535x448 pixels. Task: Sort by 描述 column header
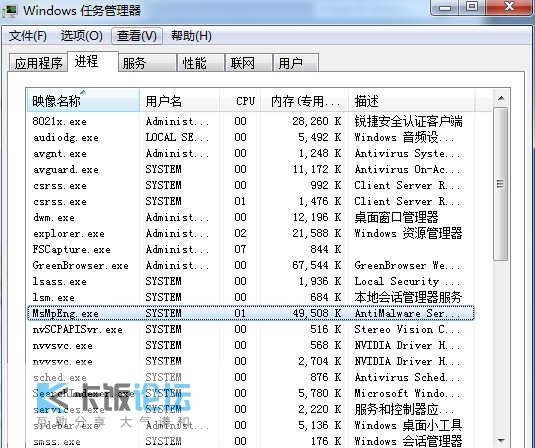coord(411,101)
